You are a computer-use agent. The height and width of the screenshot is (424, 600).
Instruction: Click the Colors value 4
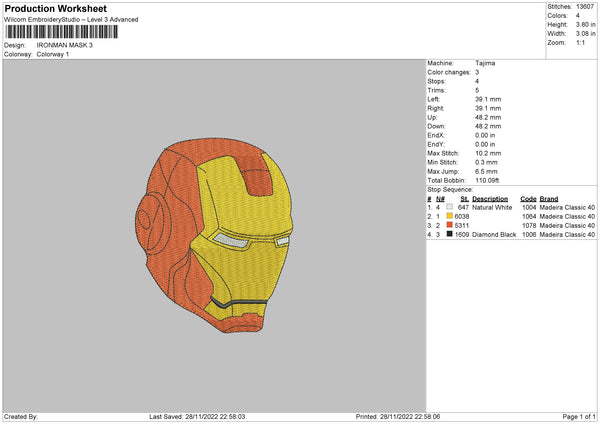click(577, 16)
